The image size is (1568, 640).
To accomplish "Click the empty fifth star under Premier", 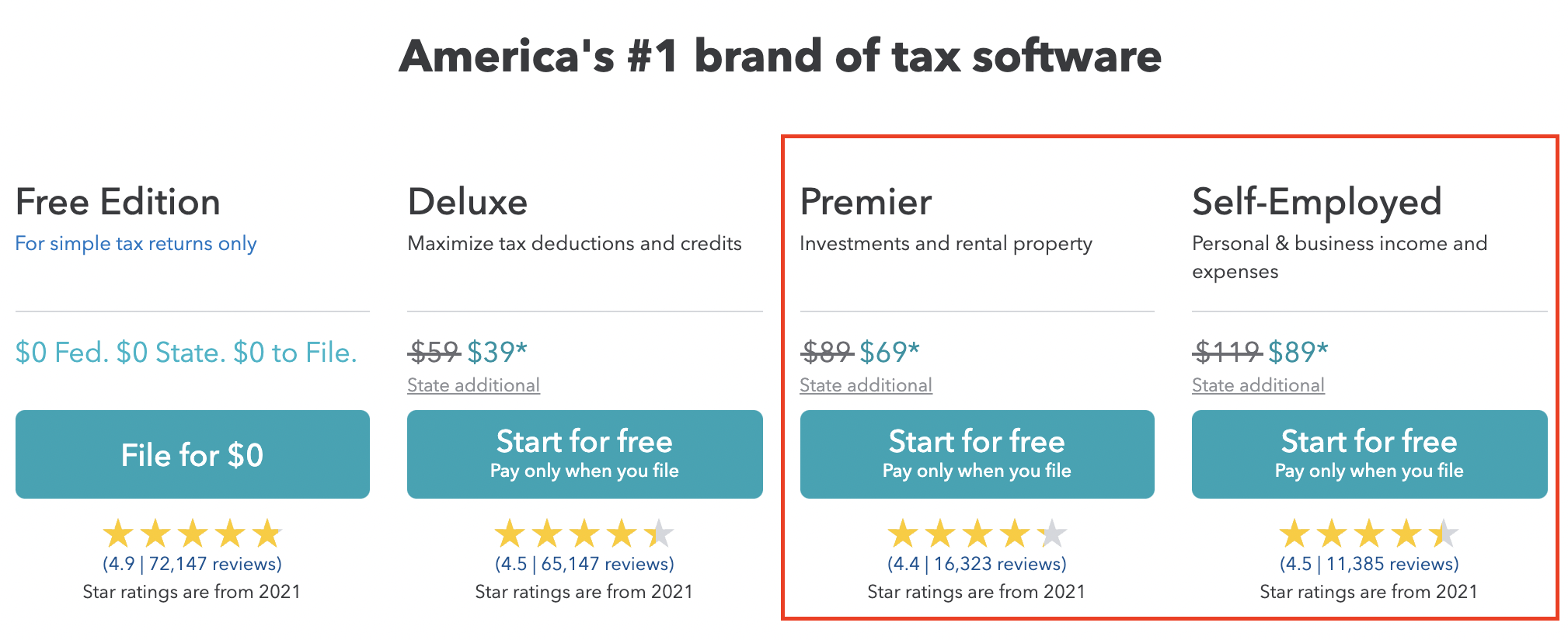I will point(1053,533).
